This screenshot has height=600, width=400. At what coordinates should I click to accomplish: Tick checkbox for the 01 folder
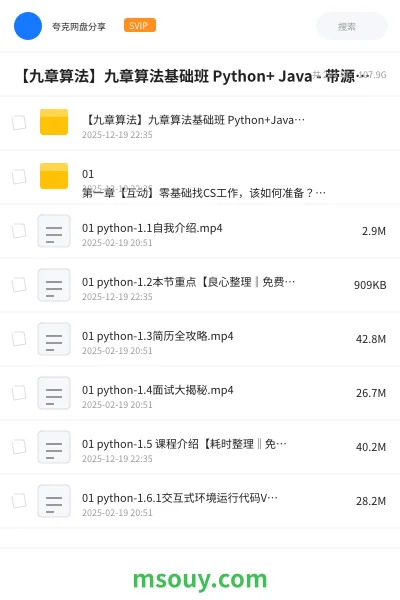click(x=19, y=177)
